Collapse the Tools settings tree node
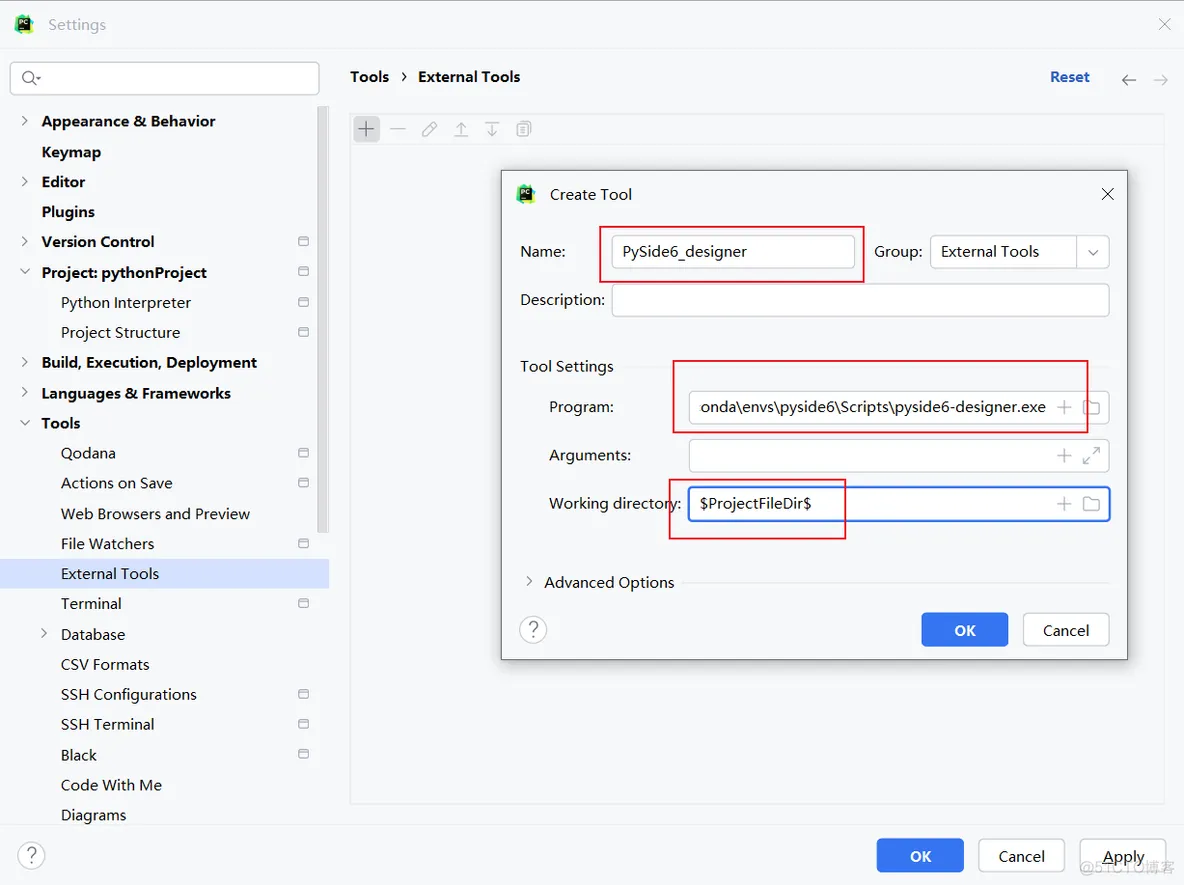This screenshot has width=1184, height=885. pos(25,423)
